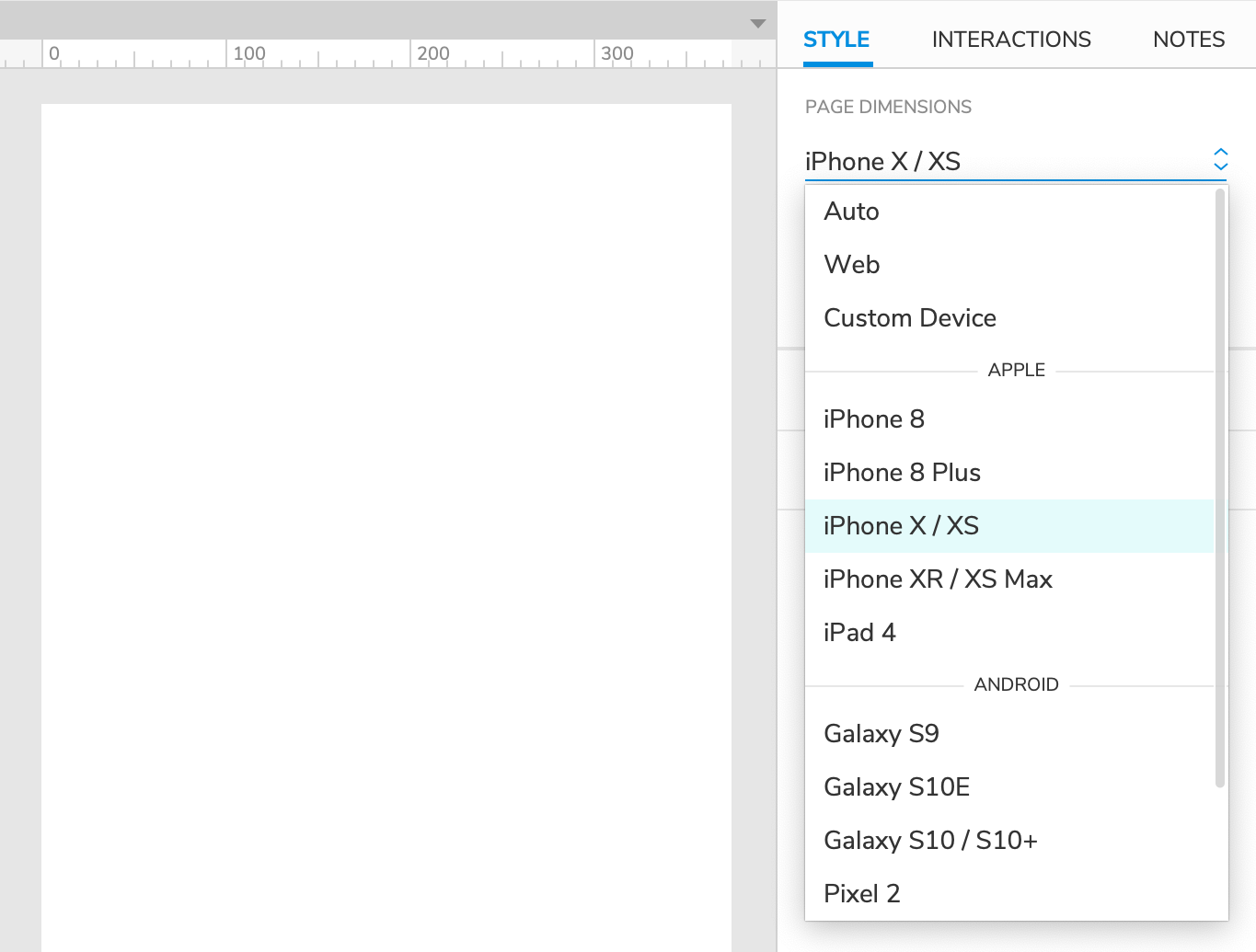Choose Pixel 2 device preset

coord(1009,894)
